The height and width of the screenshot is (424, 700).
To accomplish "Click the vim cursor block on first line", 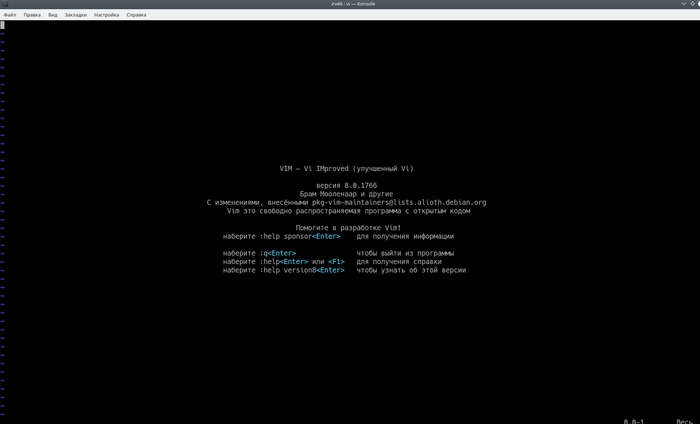I will (x=2, y=25).
